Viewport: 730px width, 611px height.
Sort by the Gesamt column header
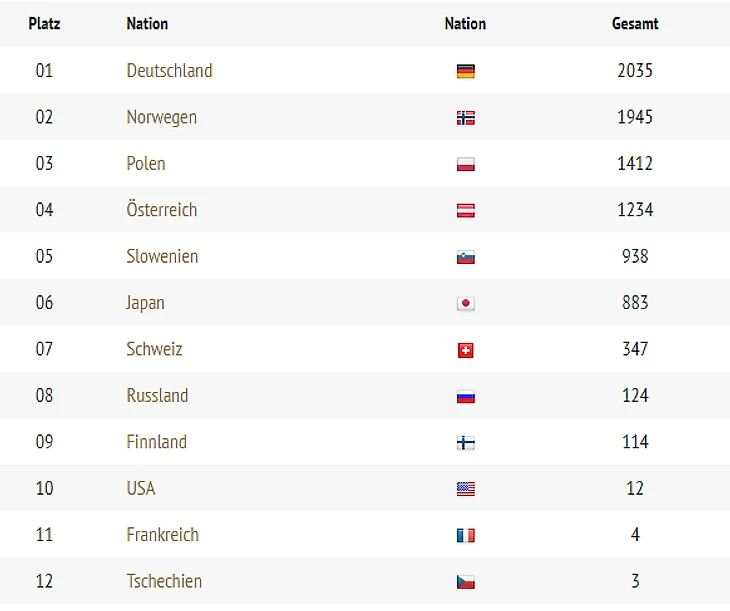pos(635,23)
